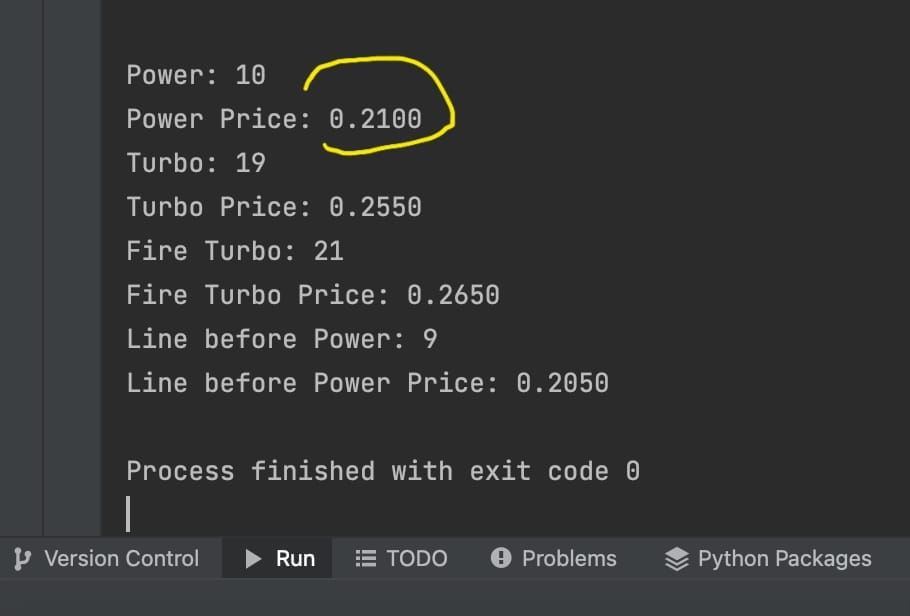Place cursor in 'Power: 10' output line

[x=196, y=75]
